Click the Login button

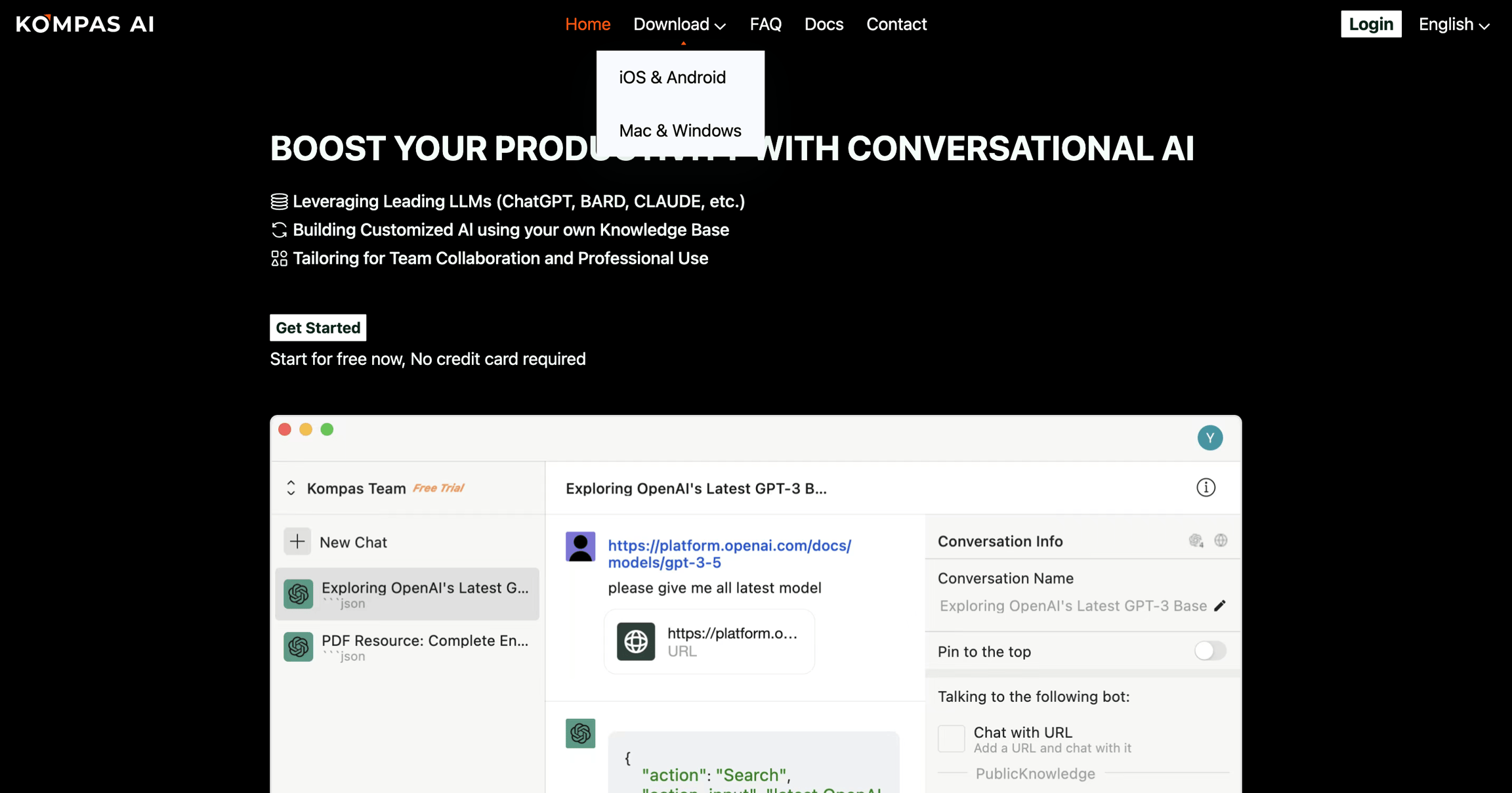point(1371,24)
